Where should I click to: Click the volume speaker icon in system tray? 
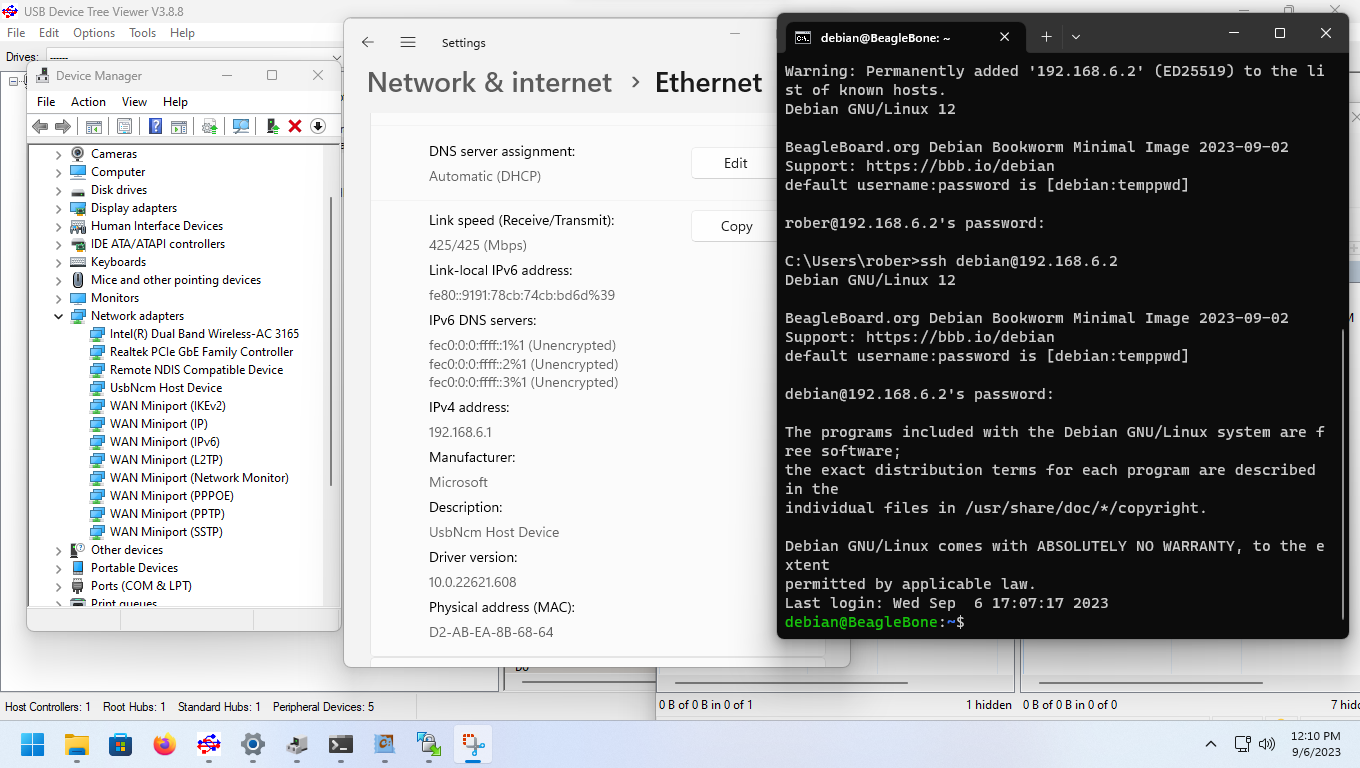pyautogui.click(x=1267, y=744)
